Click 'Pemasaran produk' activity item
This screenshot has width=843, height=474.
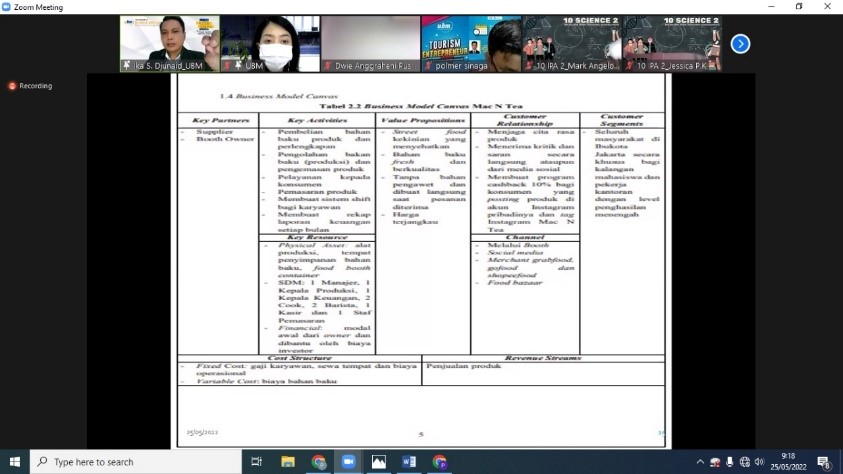[x=317, y=192]
